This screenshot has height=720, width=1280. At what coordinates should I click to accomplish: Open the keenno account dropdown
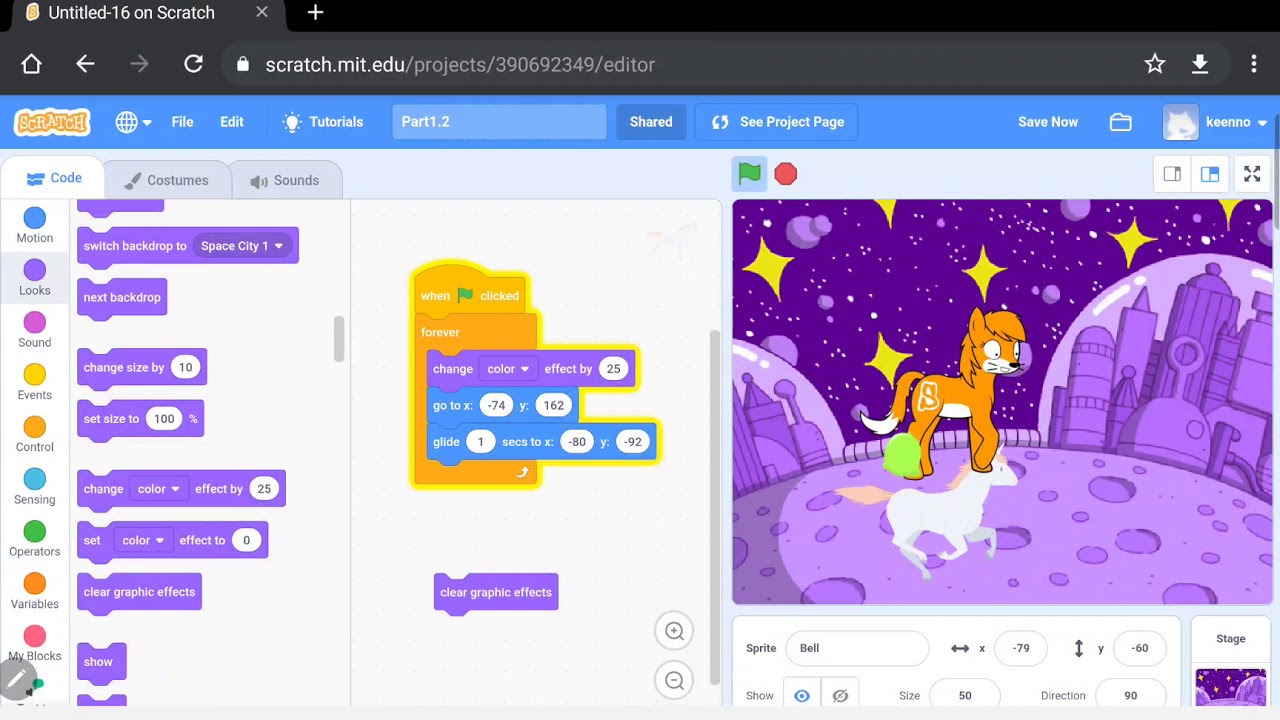1217,122
